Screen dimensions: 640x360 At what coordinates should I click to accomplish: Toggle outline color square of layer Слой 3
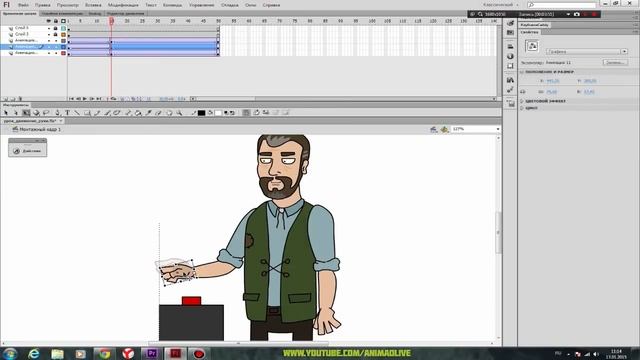(63, 34)
